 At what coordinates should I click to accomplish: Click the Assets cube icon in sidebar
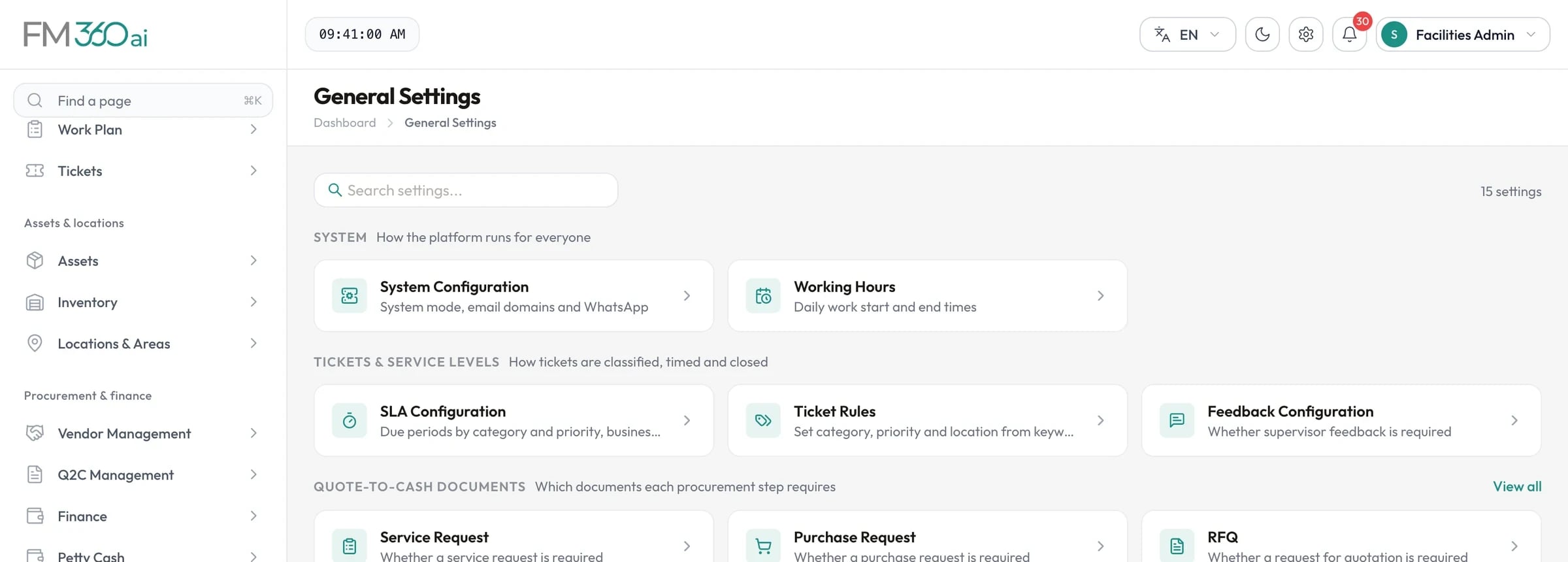pyautogui.click(x=35, y=261)
